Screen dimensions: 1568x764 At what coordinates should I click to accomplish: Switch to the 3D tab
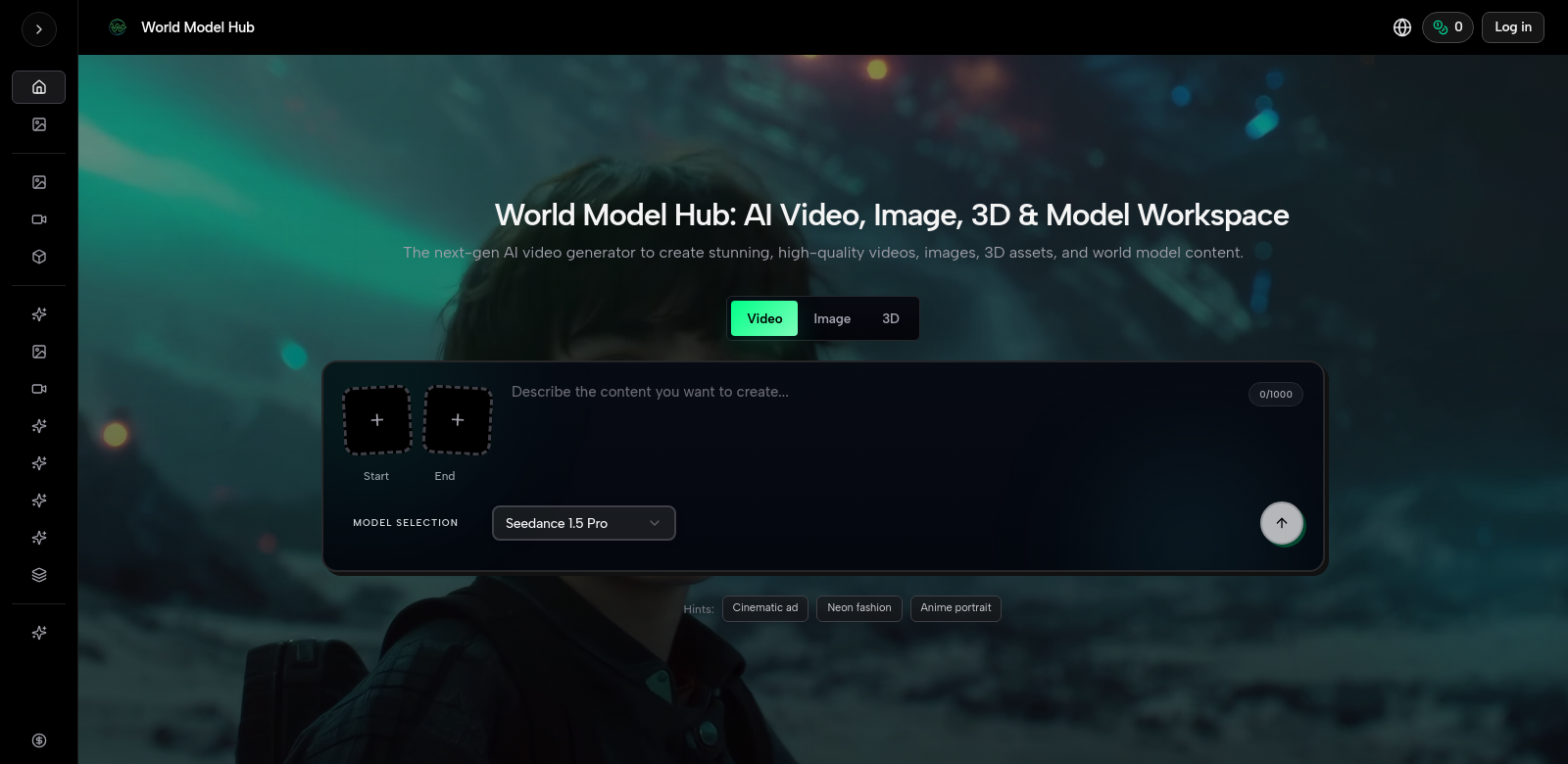tap(891, 318)
